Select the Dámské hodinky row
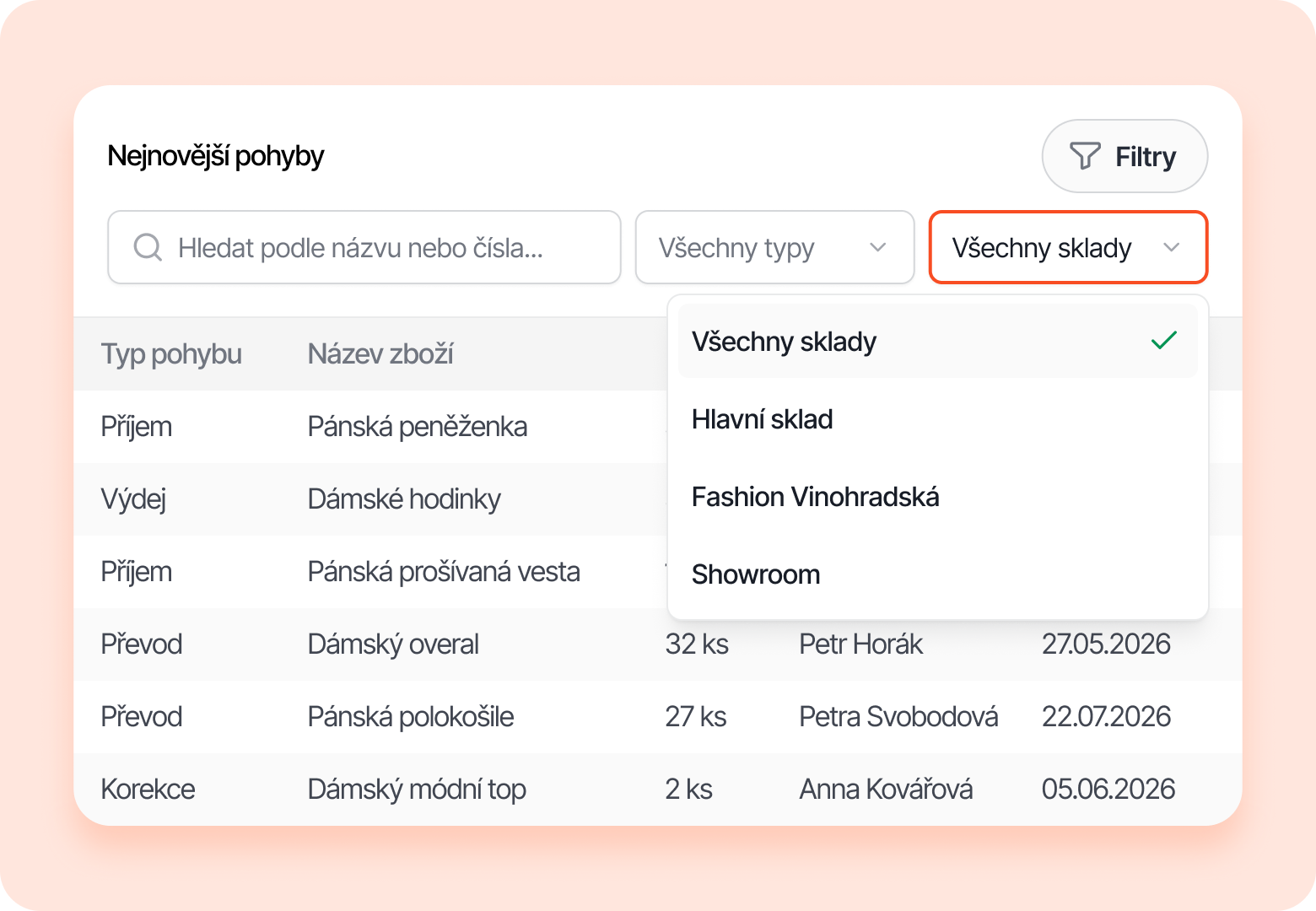This screenshot has width=1316, height=911. tap(404, 499)
